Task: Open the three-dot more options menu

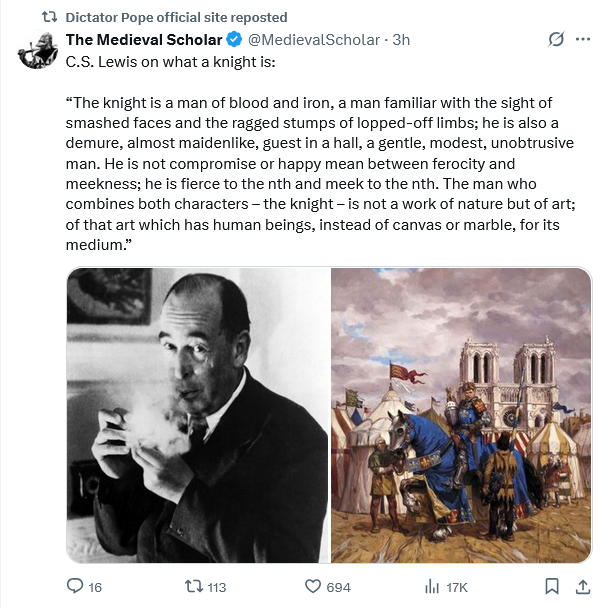Action: pyautogui.click(x=583, y=40)
